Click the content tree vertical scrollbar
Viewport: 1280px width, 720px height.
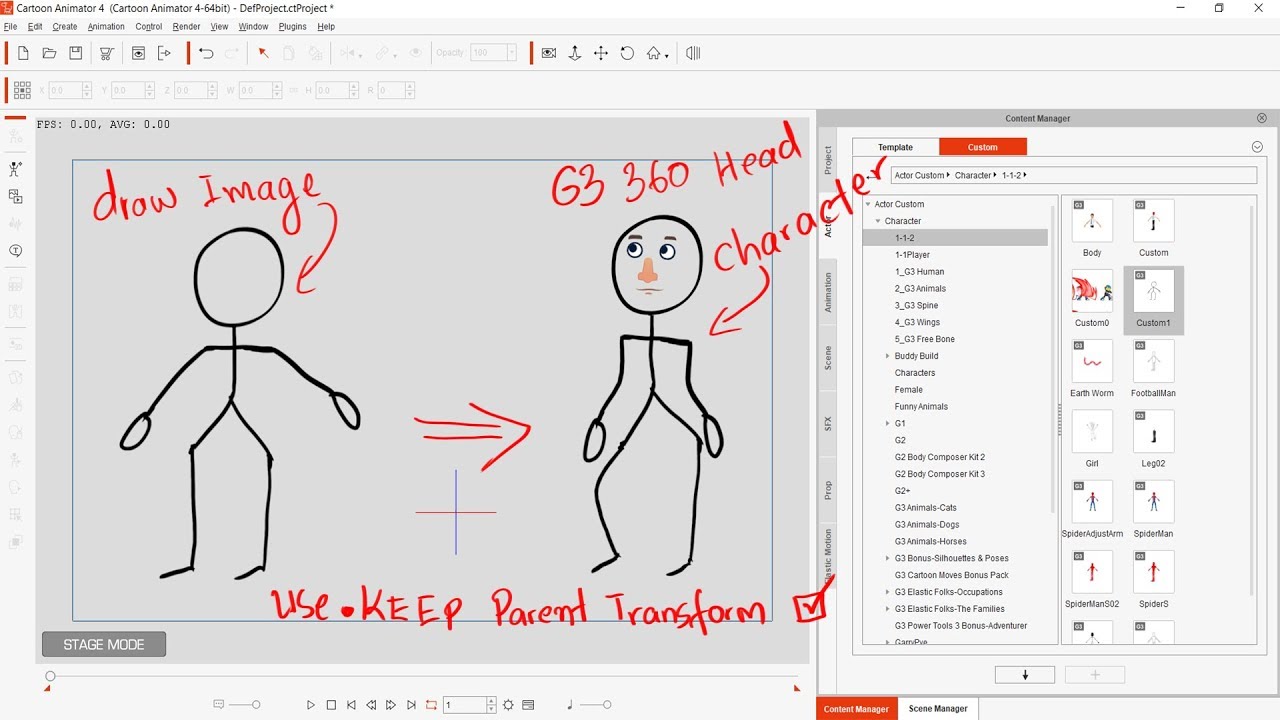click(1052, 360)
